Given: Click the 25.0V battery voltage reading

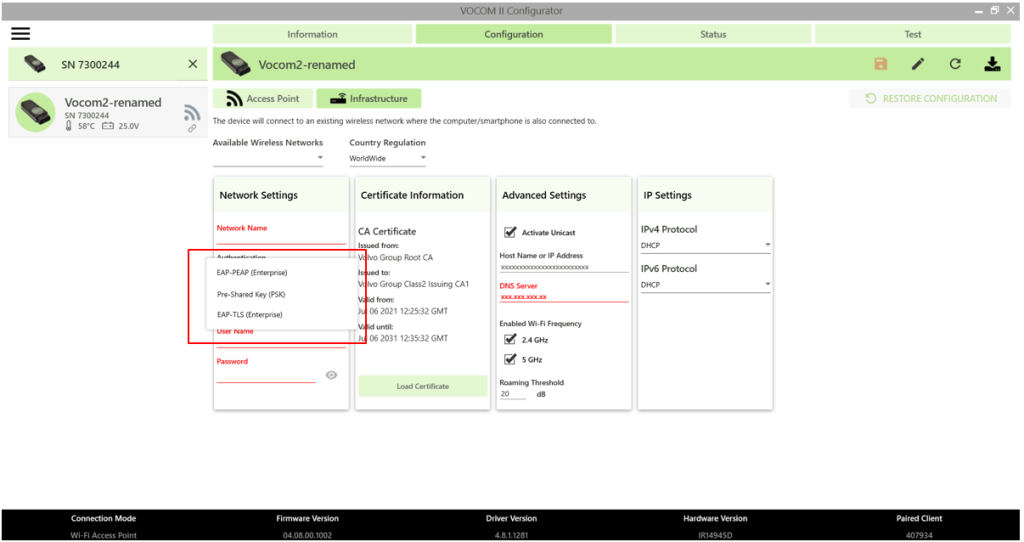Looking at the screenshot, I should (129, 126).
